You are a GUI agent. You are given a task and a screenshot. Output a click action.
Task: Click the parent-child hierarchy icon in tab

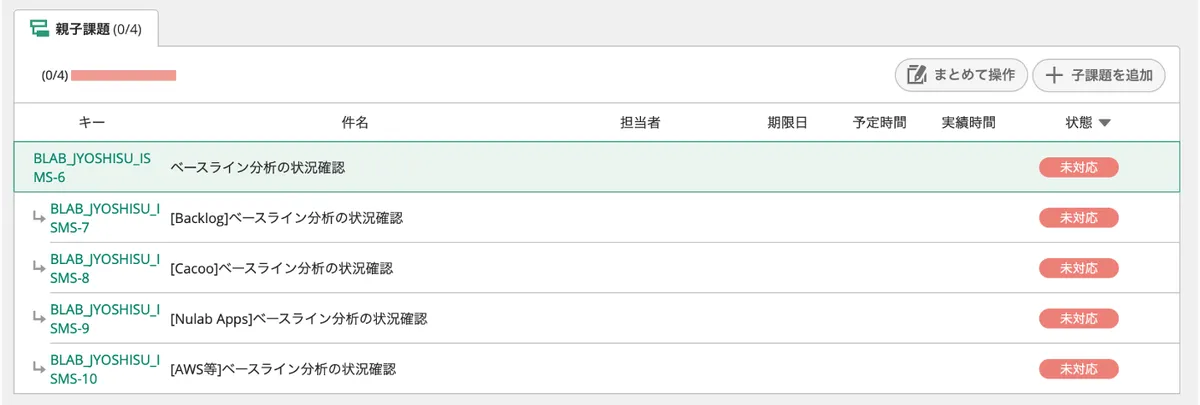tap(40, 28)
